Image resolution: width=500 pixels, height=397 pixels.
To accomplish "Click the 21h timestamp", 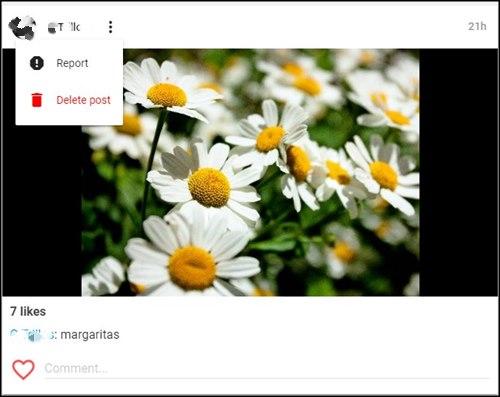I will (477, 26).
